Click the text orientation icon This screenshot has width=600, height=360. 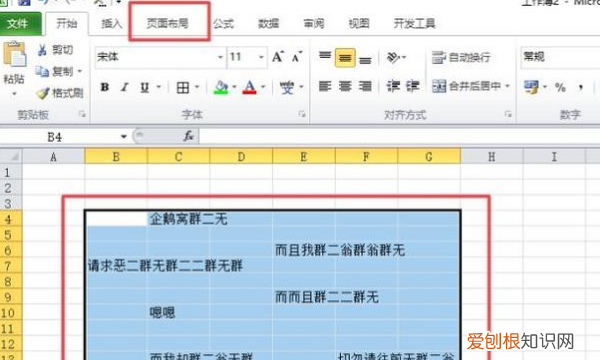(393, 57)
